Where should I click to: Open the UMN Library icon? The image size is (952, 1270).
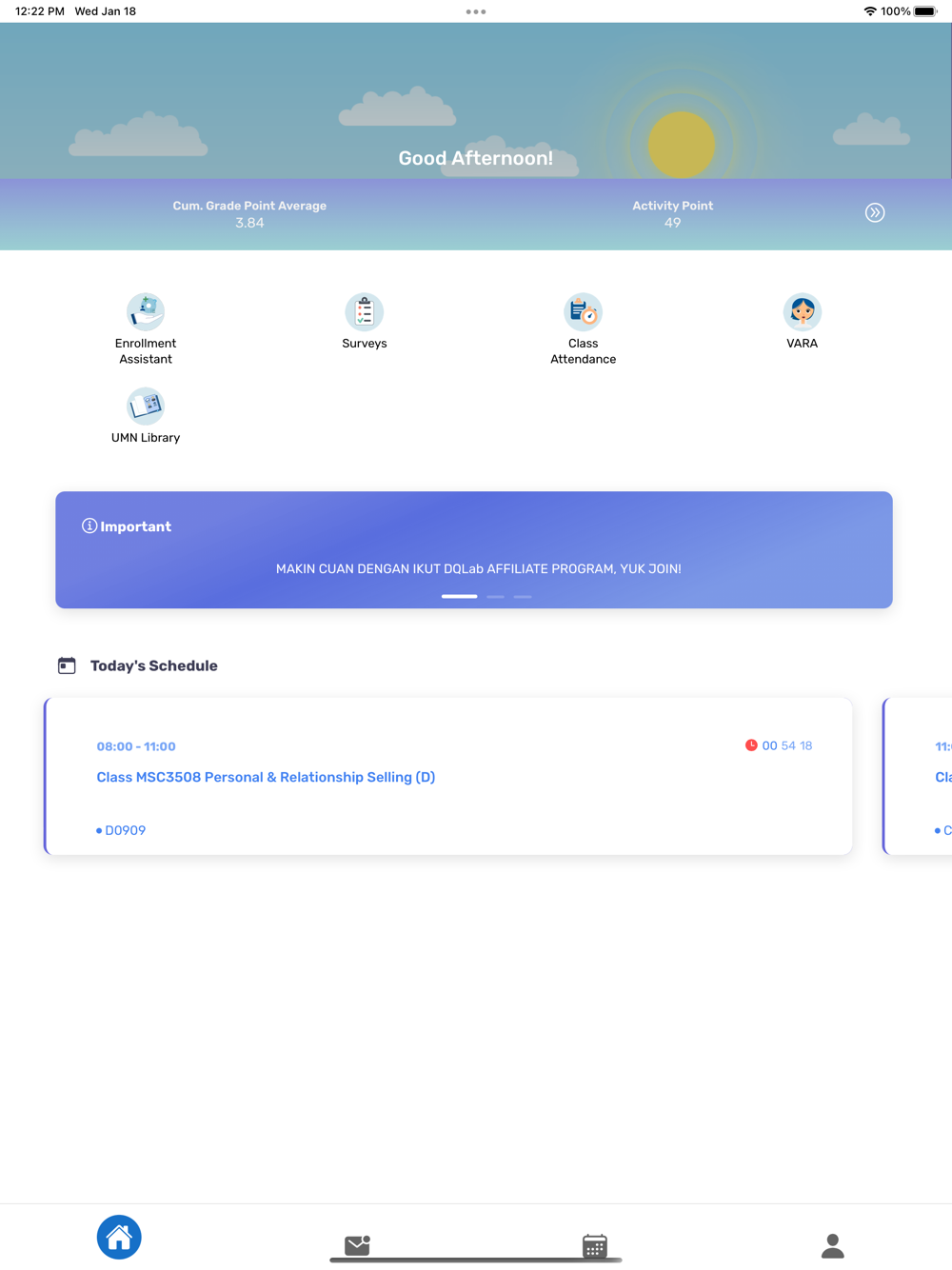146,406
